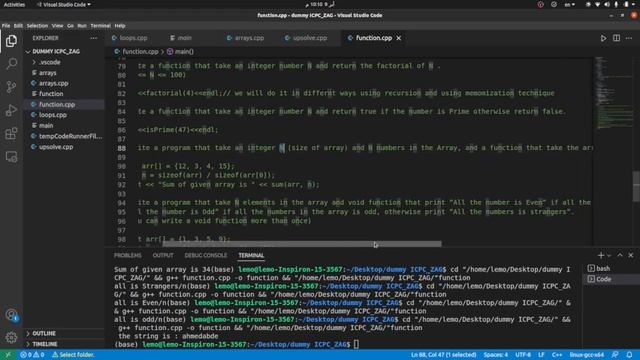Open the Terminal menu
Screen dimensions: 640x360
click(100, 25)
